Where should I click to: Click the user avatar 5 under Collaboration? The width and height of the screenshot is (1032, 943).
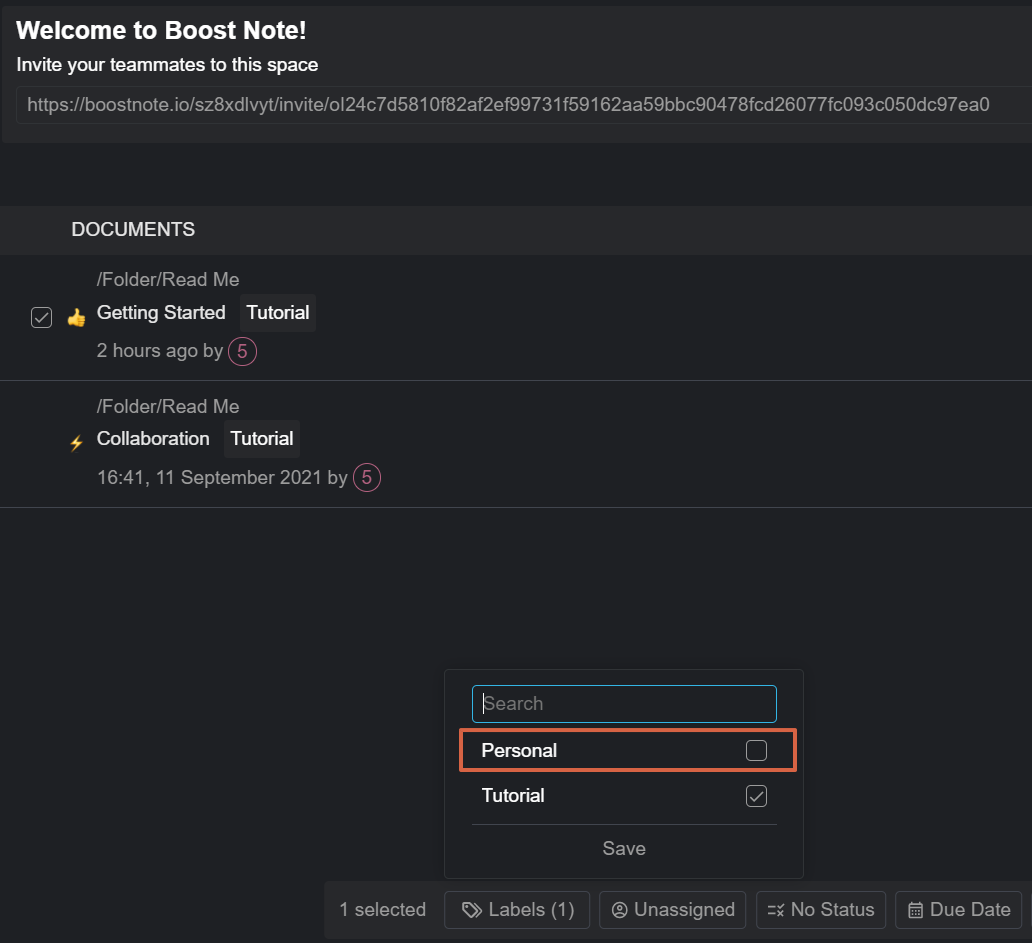pyautogui.click(x=367, y=477)
